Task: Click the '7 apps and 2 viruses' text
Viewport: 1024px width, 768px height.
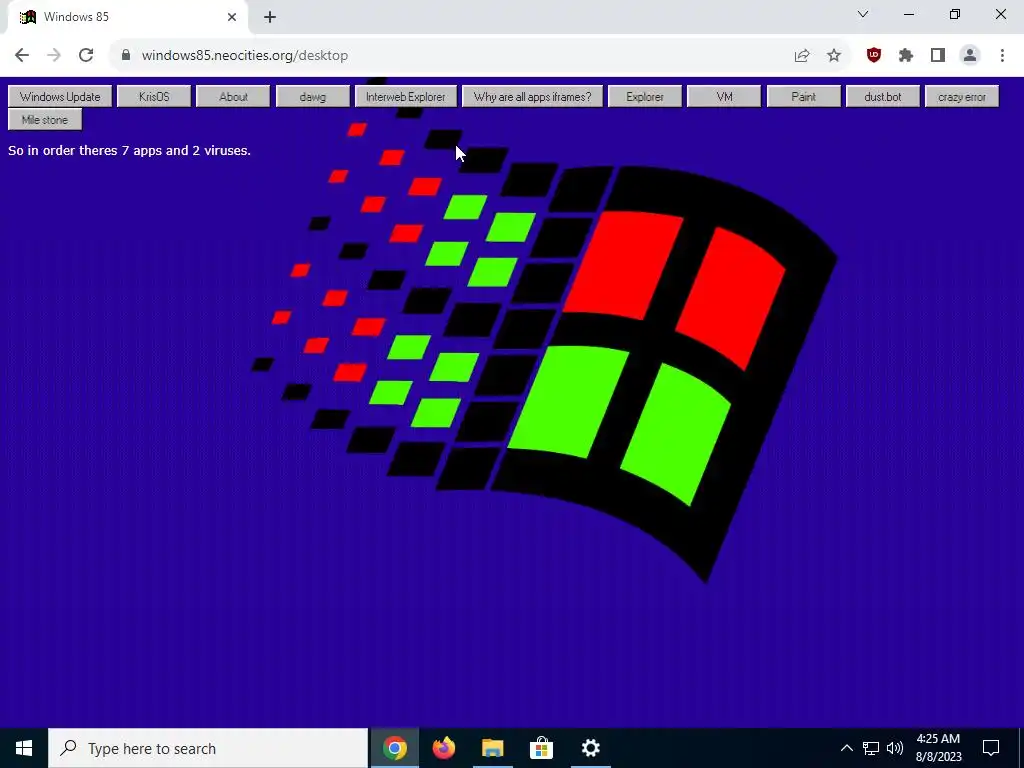Action: click(186, 150)
